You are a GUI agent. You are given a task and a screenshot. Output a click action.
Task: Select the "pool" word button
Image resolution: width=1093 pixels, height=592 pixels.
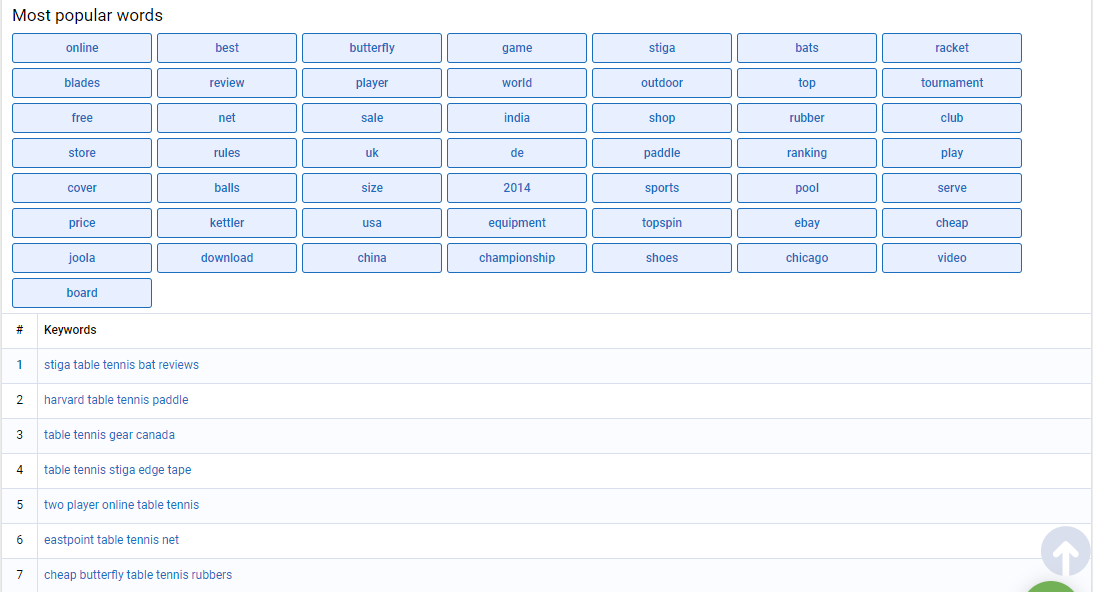point(807,188)
